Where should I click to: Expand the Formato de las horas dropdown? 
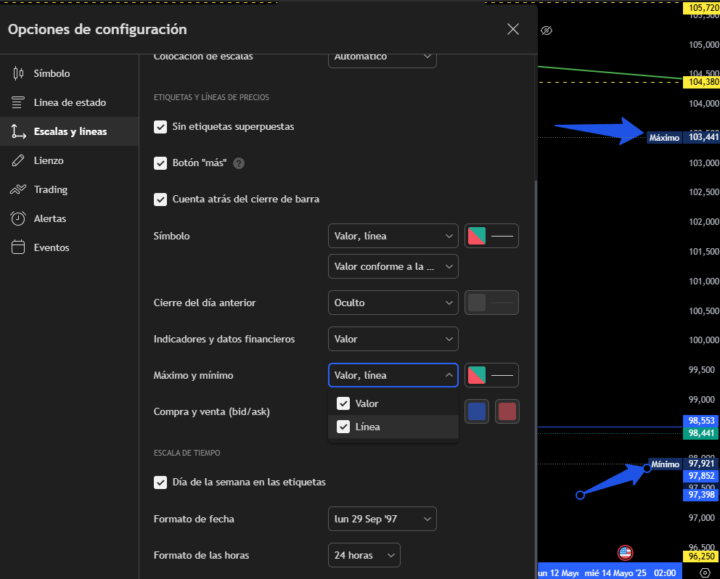click(x=364, y=555)
